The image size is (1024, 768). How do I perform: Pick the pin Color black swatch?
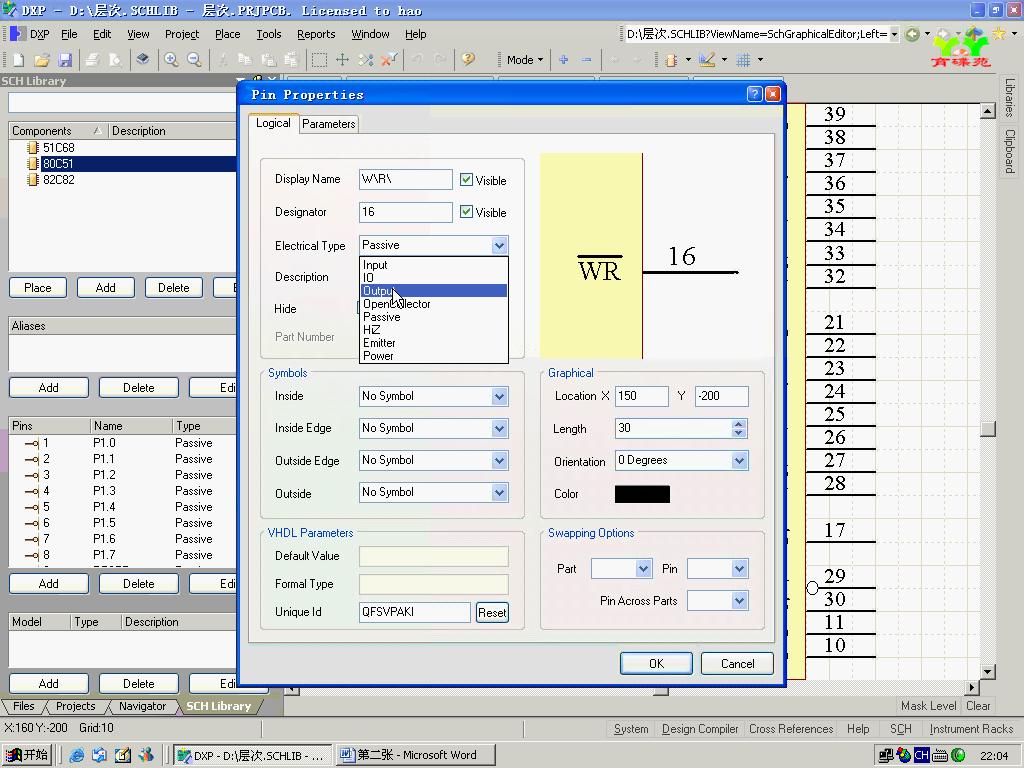pyautogui.click(x=642, y=494)
